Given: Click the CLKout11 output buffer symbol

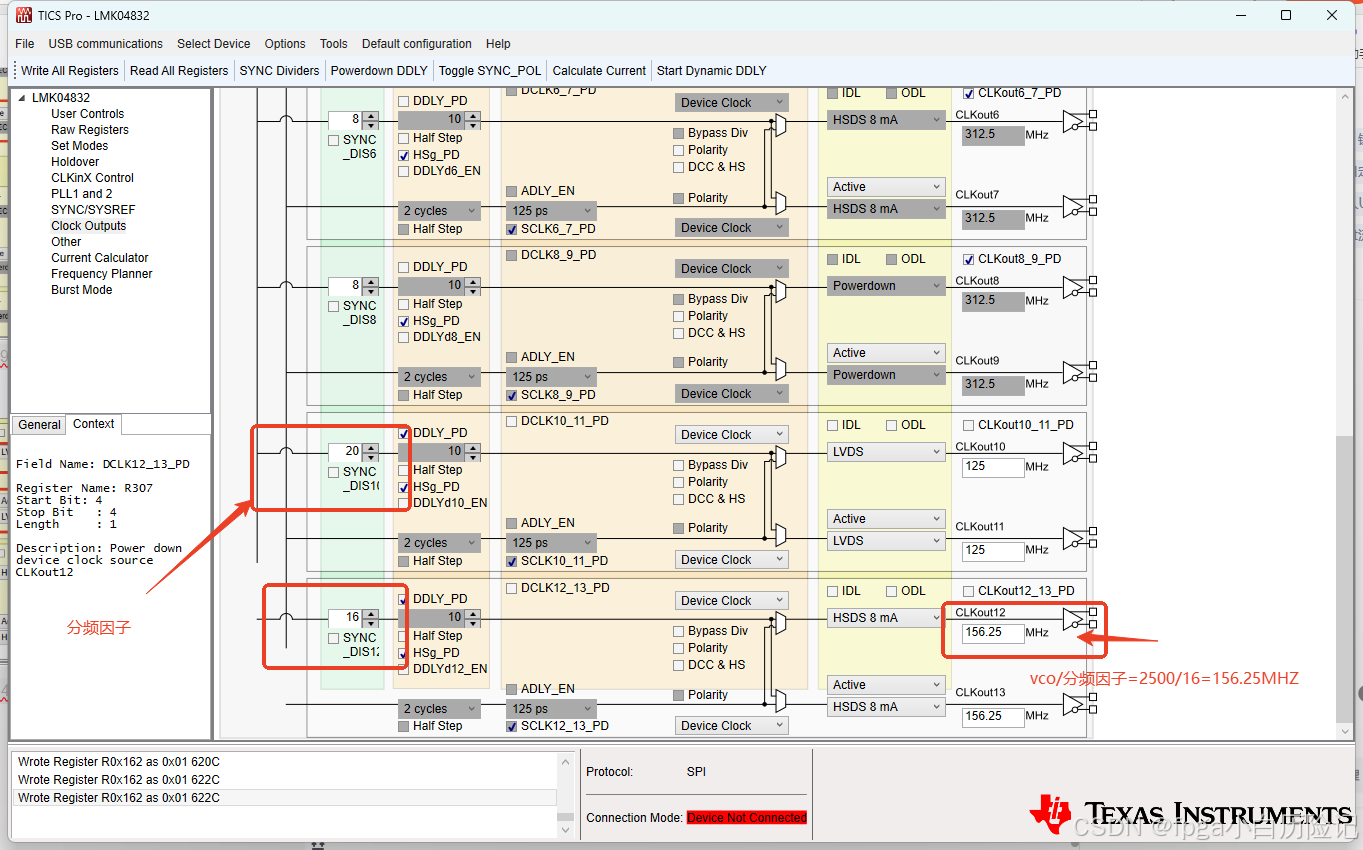Looking at the screenshot, I should pyautogui.click(x=1074, y=538).
